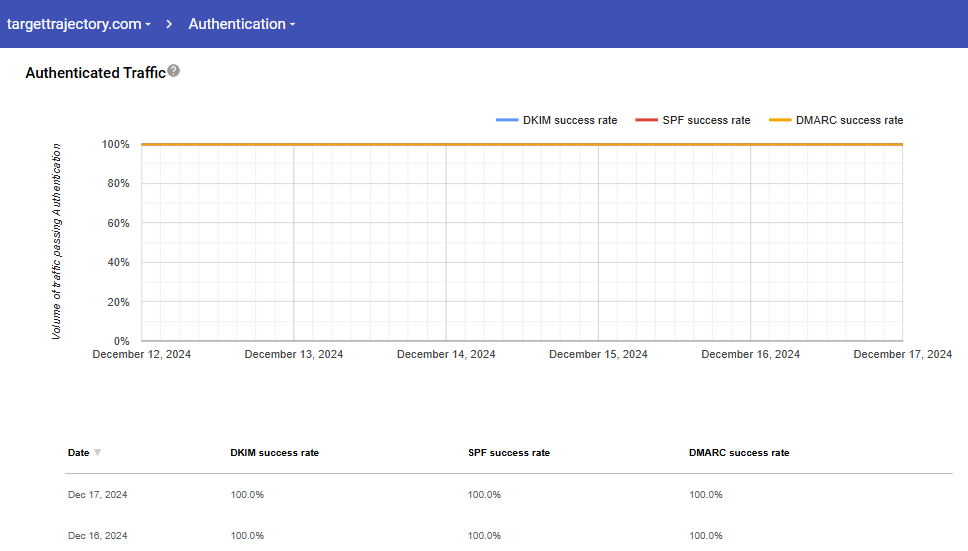
Task: Toggle the SPF success rate legend label
Action: coord(706,120)
